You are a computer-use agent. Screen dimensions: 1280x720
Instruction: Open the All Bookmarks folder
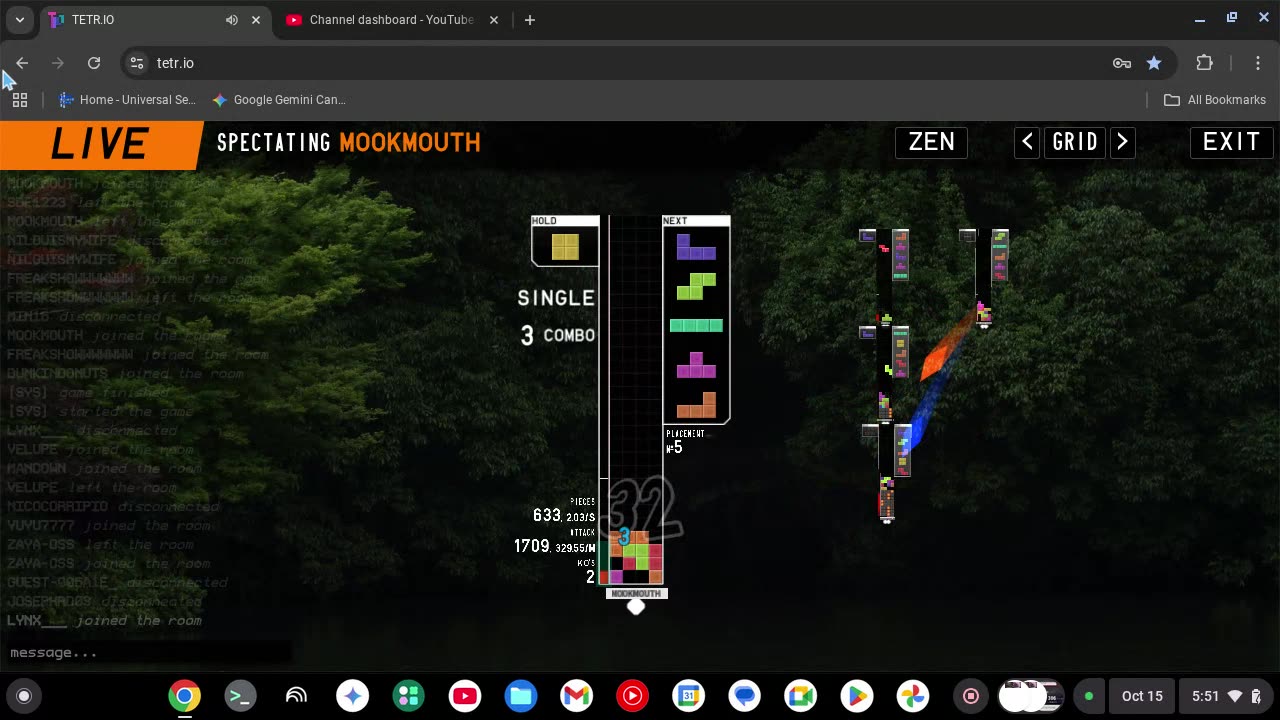(1215, 100)
